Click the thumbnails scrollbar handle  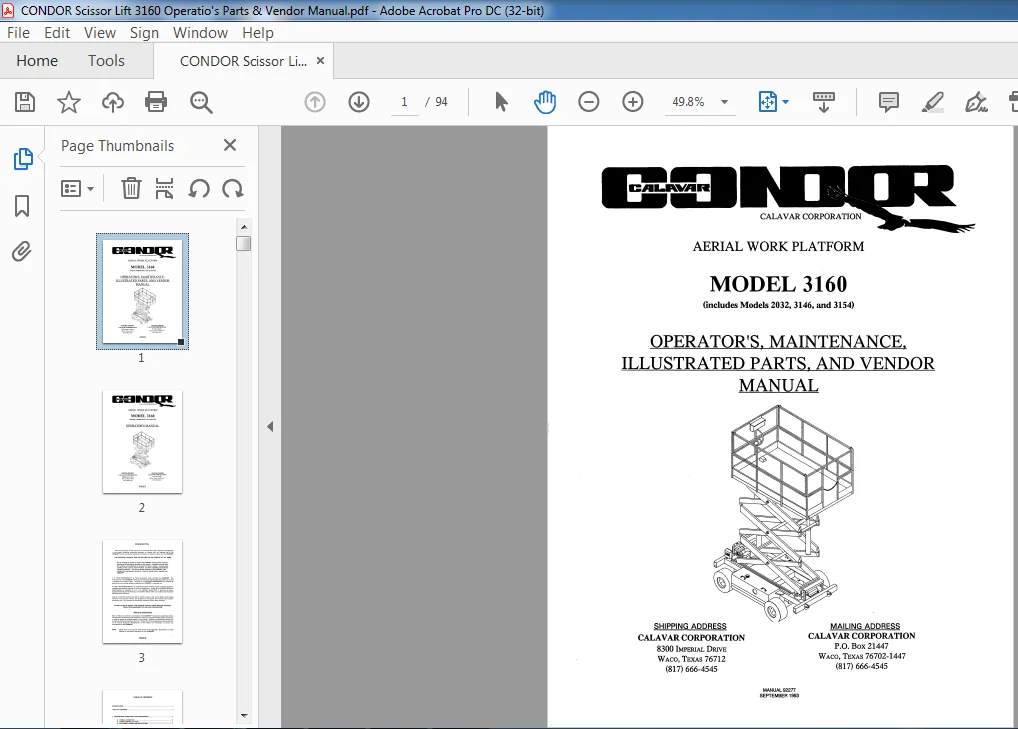point(244,243)
